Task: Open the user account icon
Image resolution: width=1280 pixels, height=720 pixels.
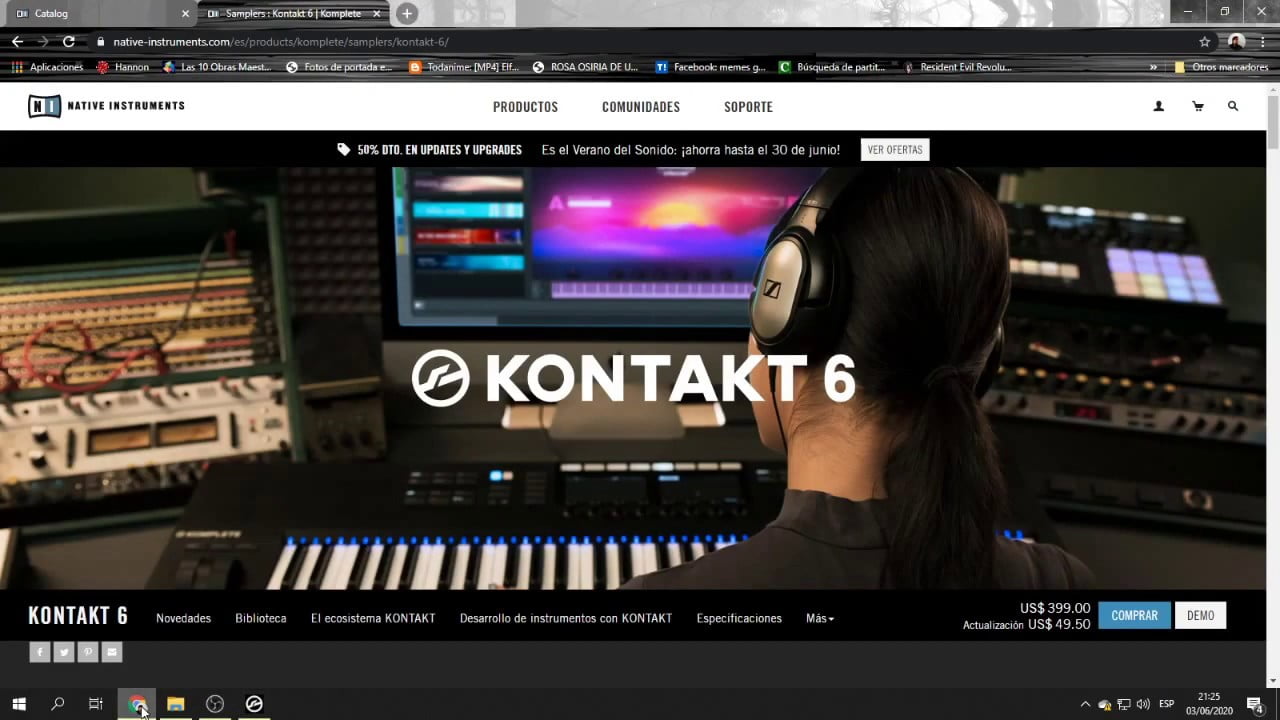Action: coord(1159,106)
